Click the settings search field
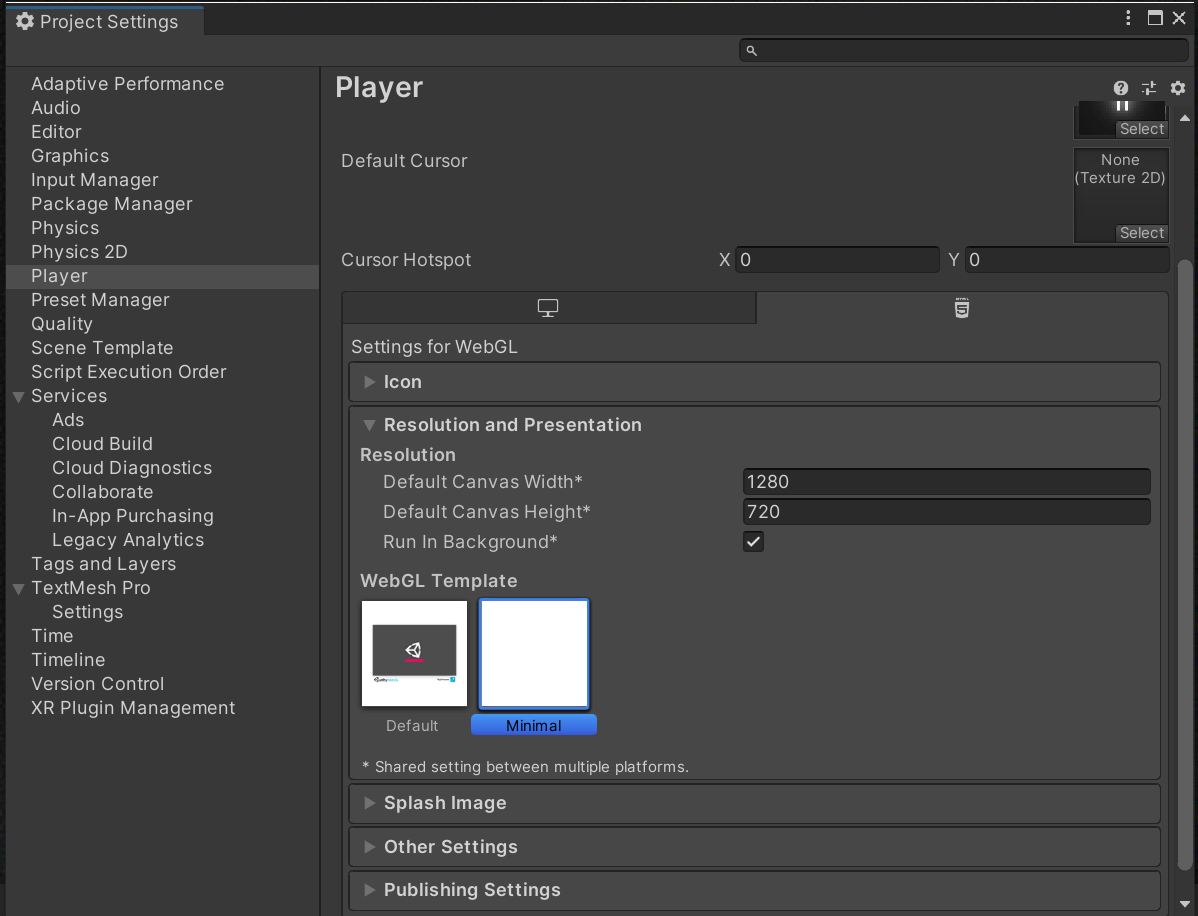Viewport: 1198px width, 916px height. click(x=963, y=50)
